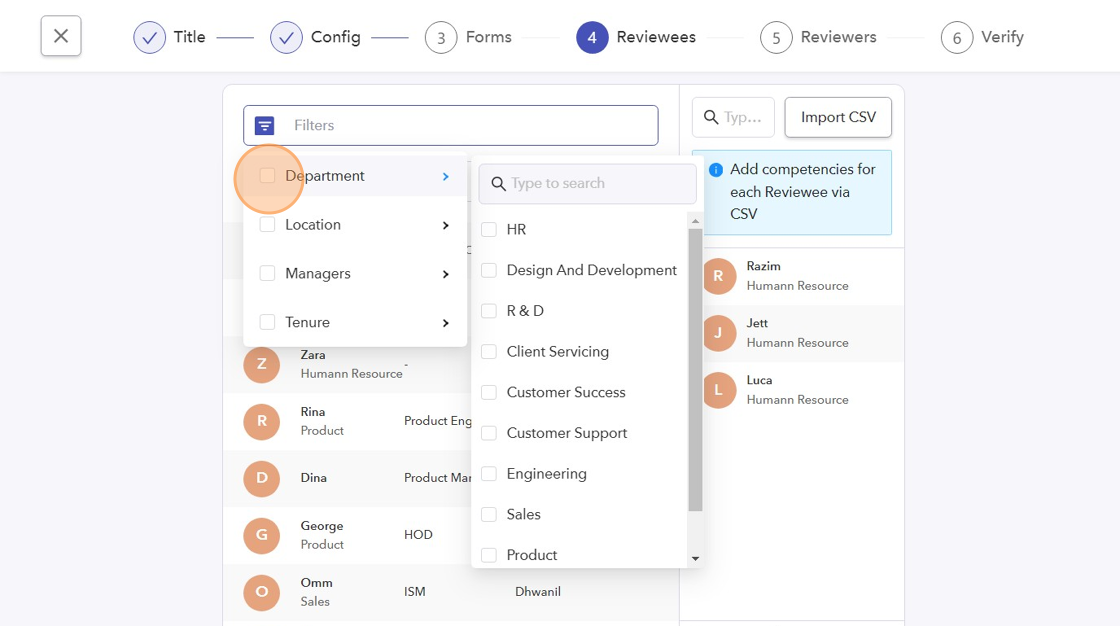Click the magnifier icon in department search

coord(498,184)
